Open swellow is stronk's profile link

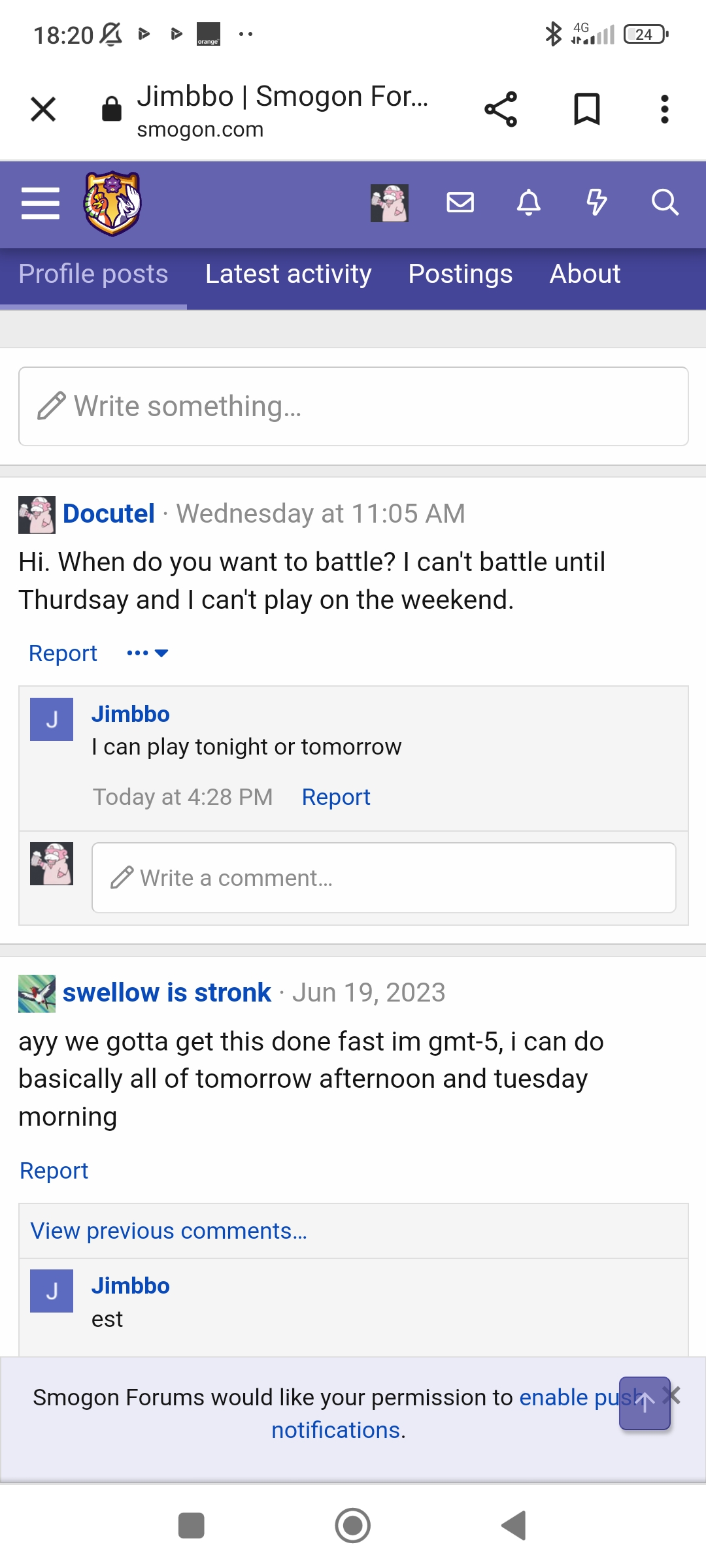point(167,992)
